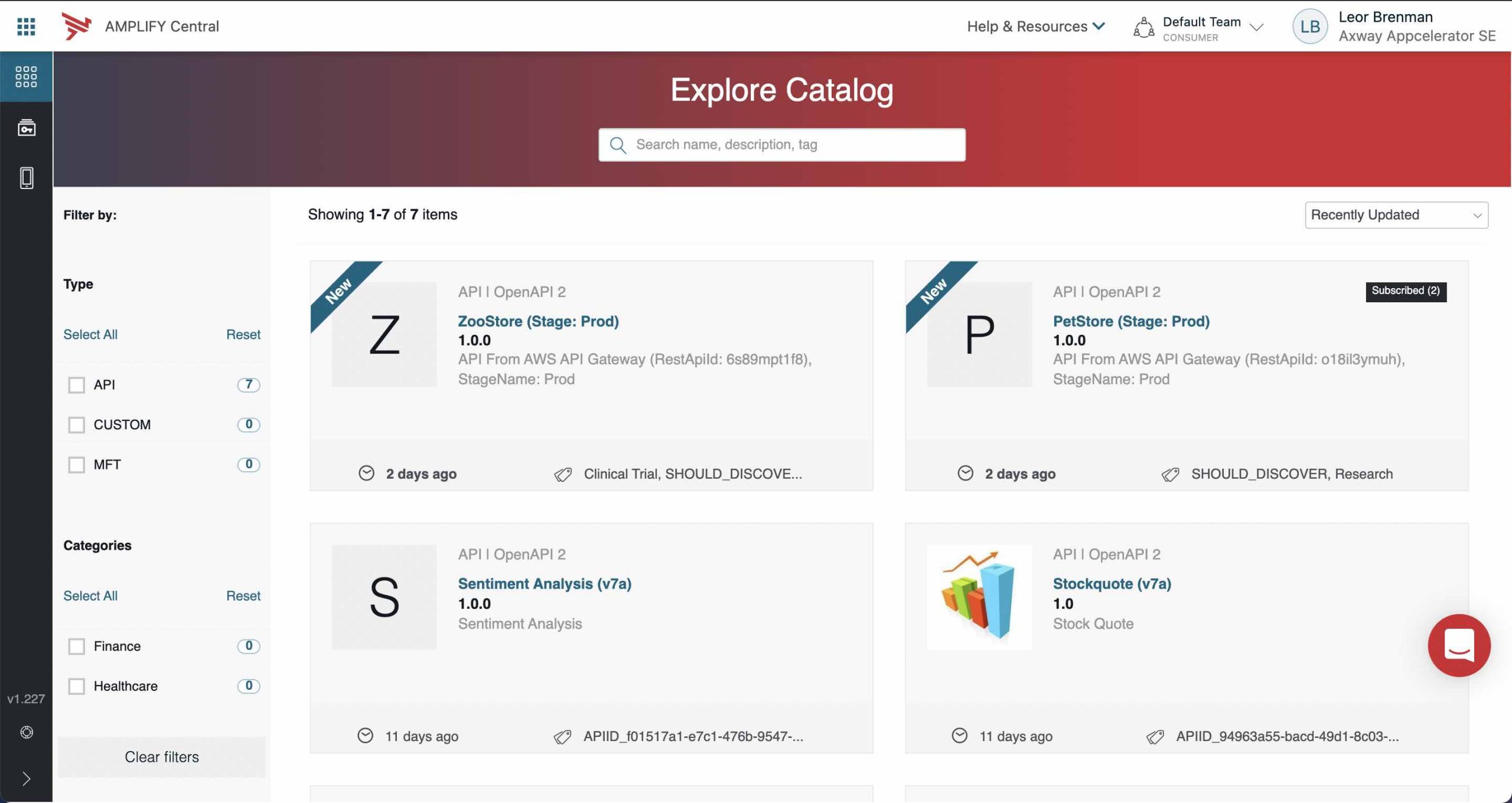Viewport: 1512px width, 803px height.
Task: Click the clock icon on PetStore card
Action: point(965,473)
